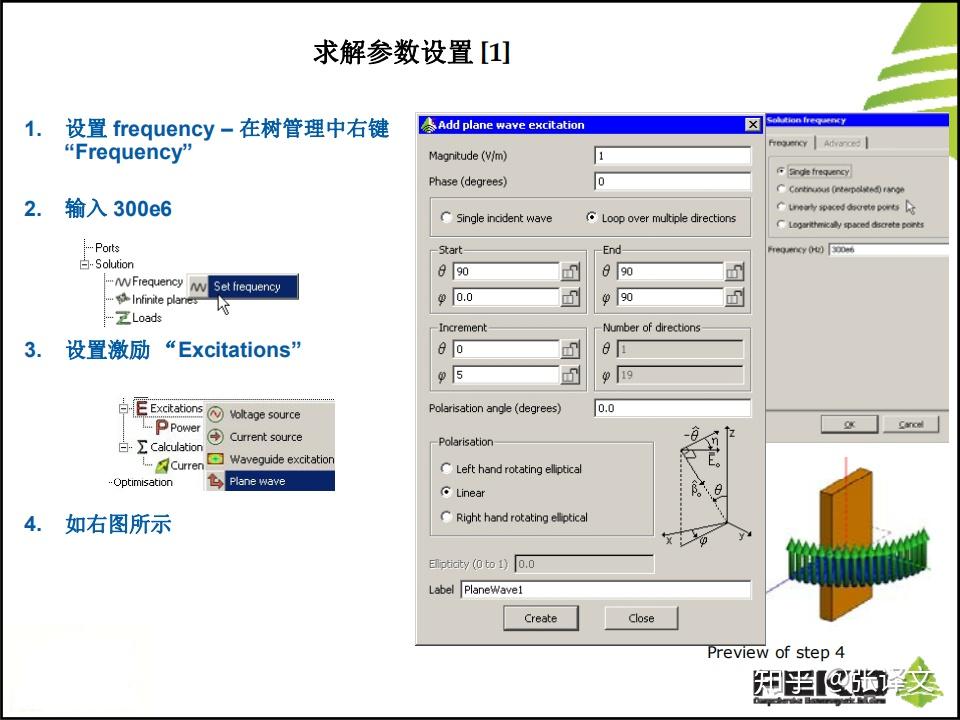Image resolution: width=960 pixels, height=720 pixels.
Task: Collapse the Solution tree node
Action: click(x=86, y=264)
